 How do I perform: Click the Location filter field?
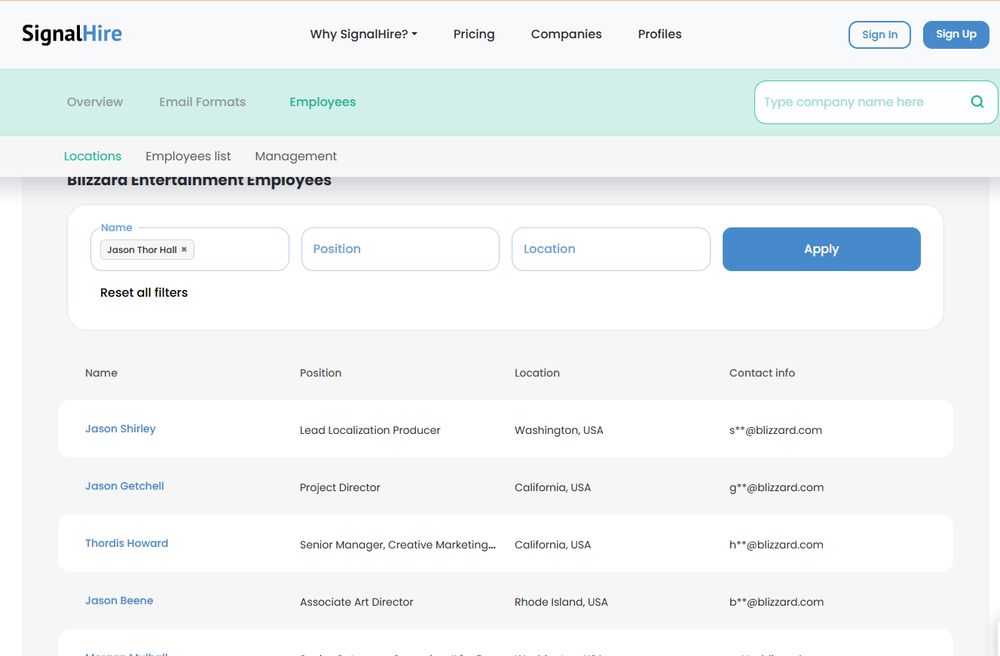611,249
